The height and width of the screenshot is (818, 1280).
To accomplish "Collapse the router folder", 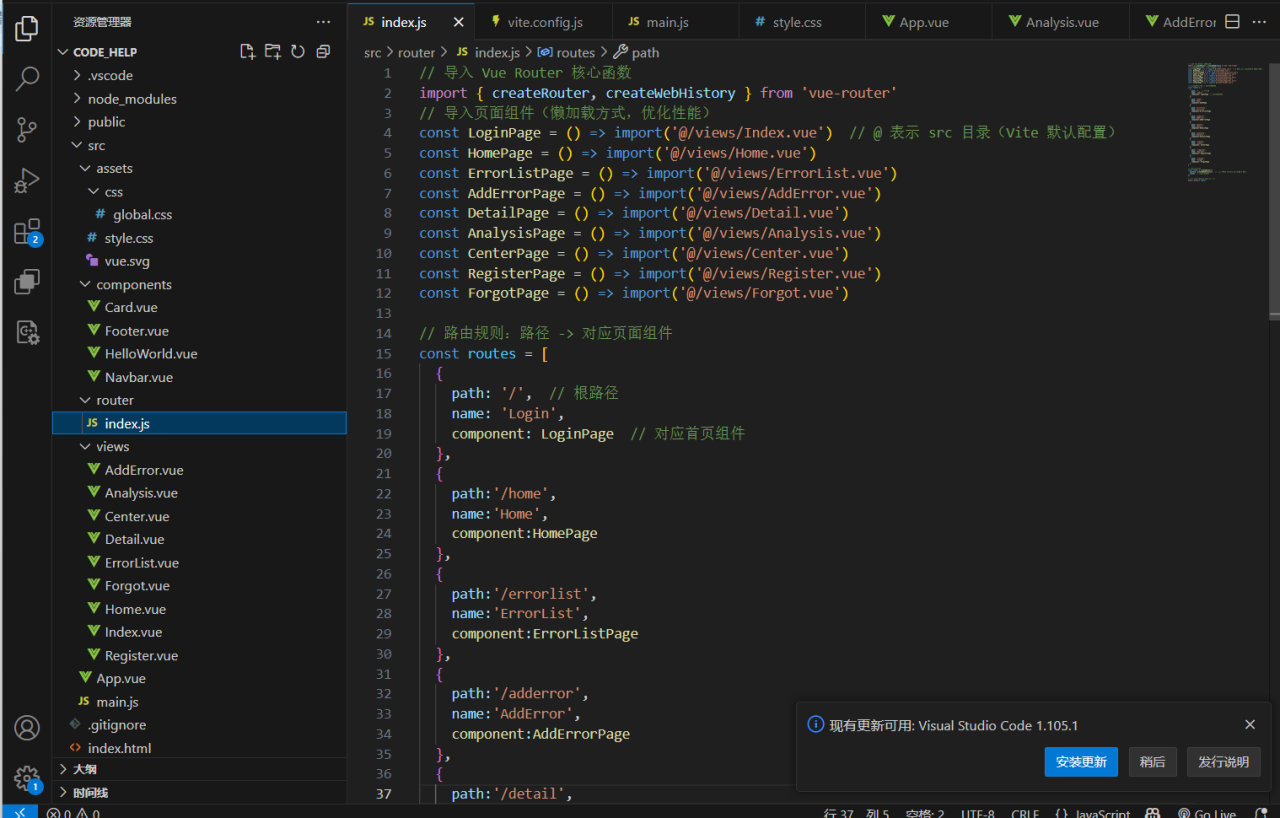I will click(x=199, y=400).
